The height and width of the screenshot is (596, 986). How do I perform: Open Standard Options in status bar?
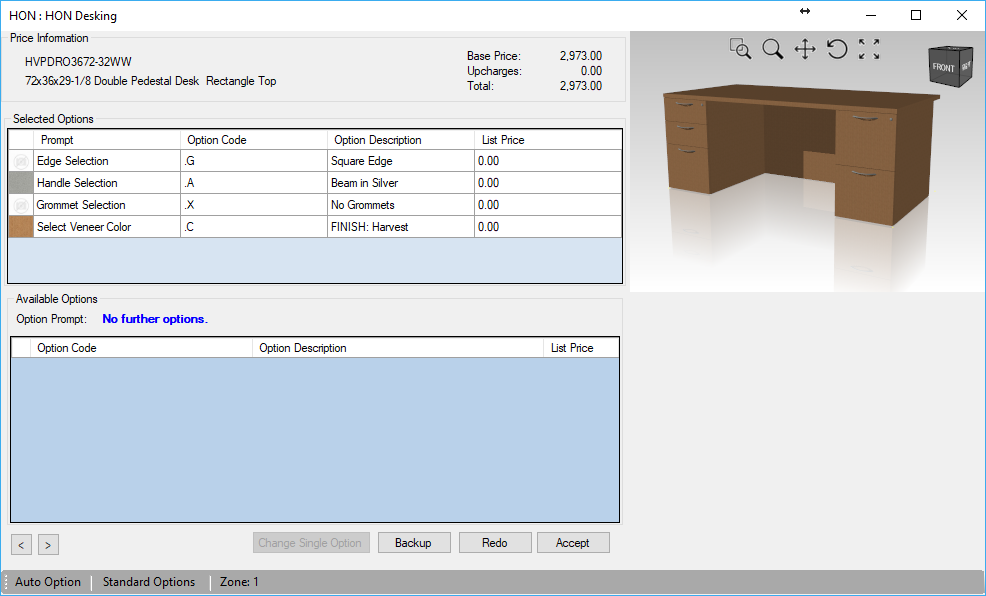coord(149,582)
